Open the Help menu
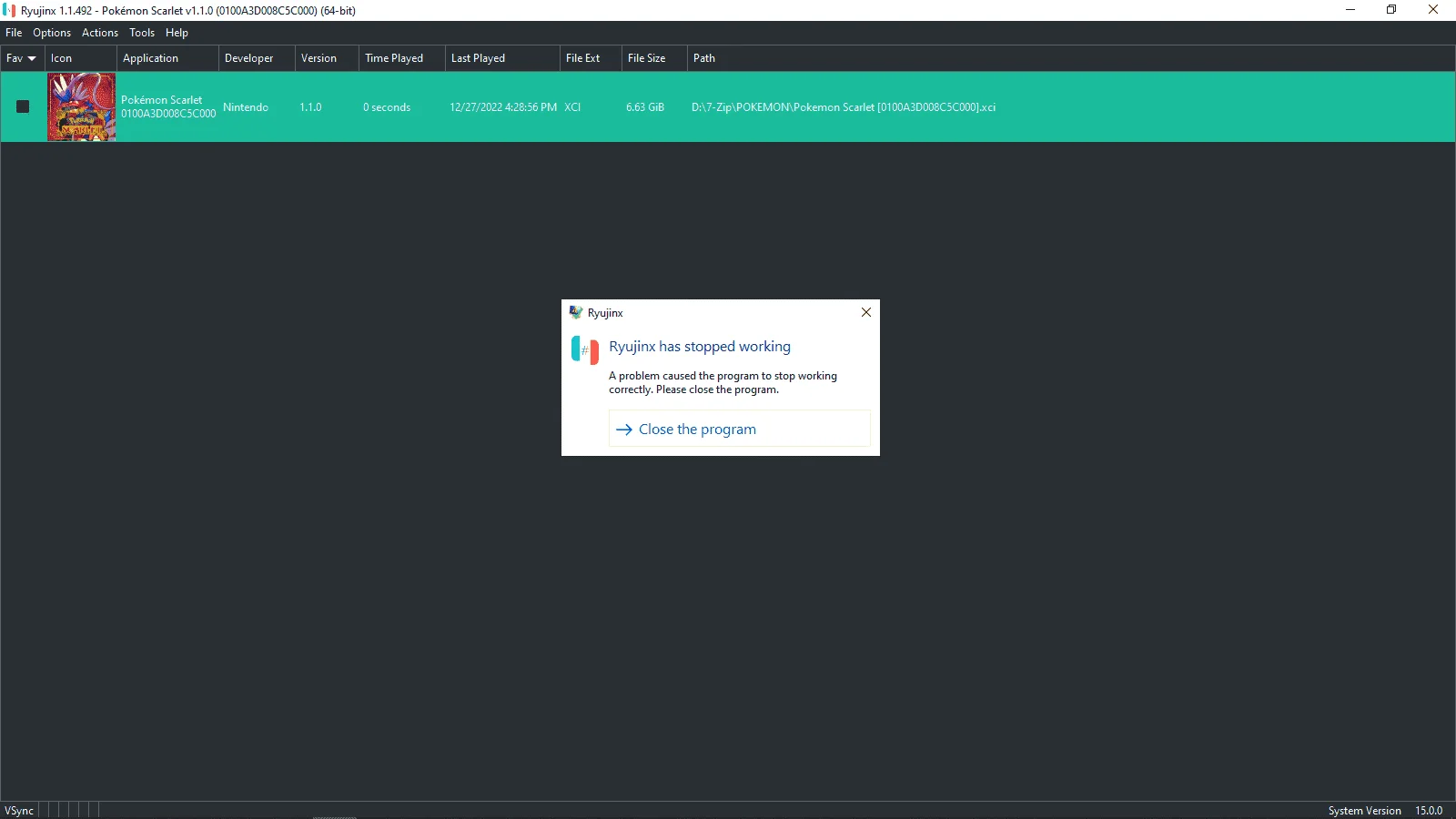Image resolution: width=1456 pixels, height=819 pixels. pos(177,33)
